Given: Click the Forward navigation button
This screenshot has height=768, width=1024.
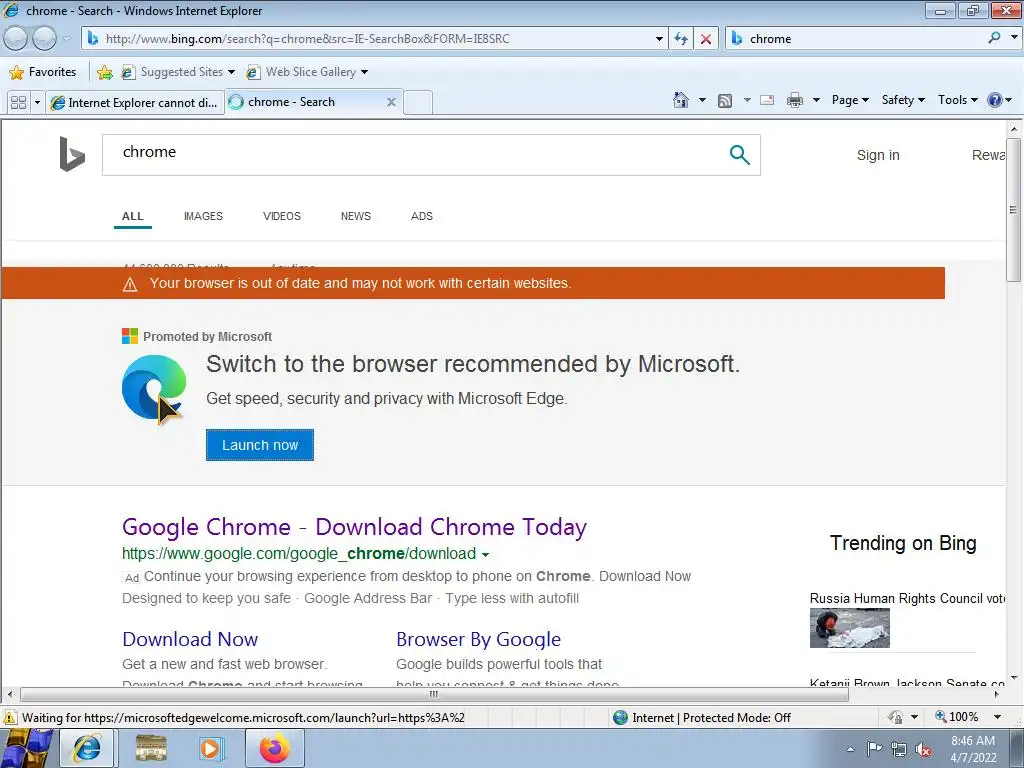Looking at the screenshot, I should click(44, 39).
